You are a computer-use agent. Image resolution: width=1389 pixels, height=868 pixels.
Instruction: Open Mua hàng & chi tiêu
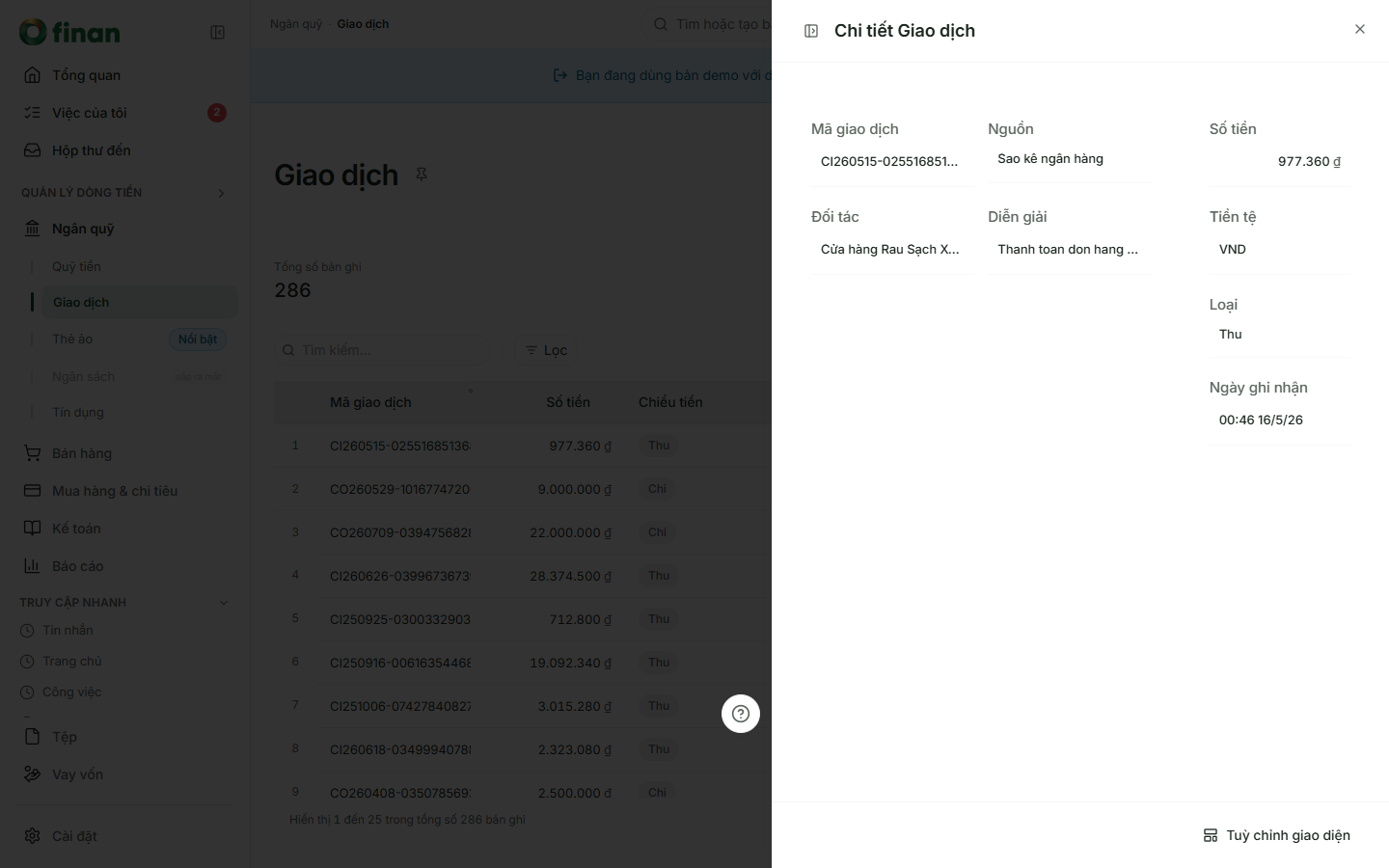click(x=125, y=491)
